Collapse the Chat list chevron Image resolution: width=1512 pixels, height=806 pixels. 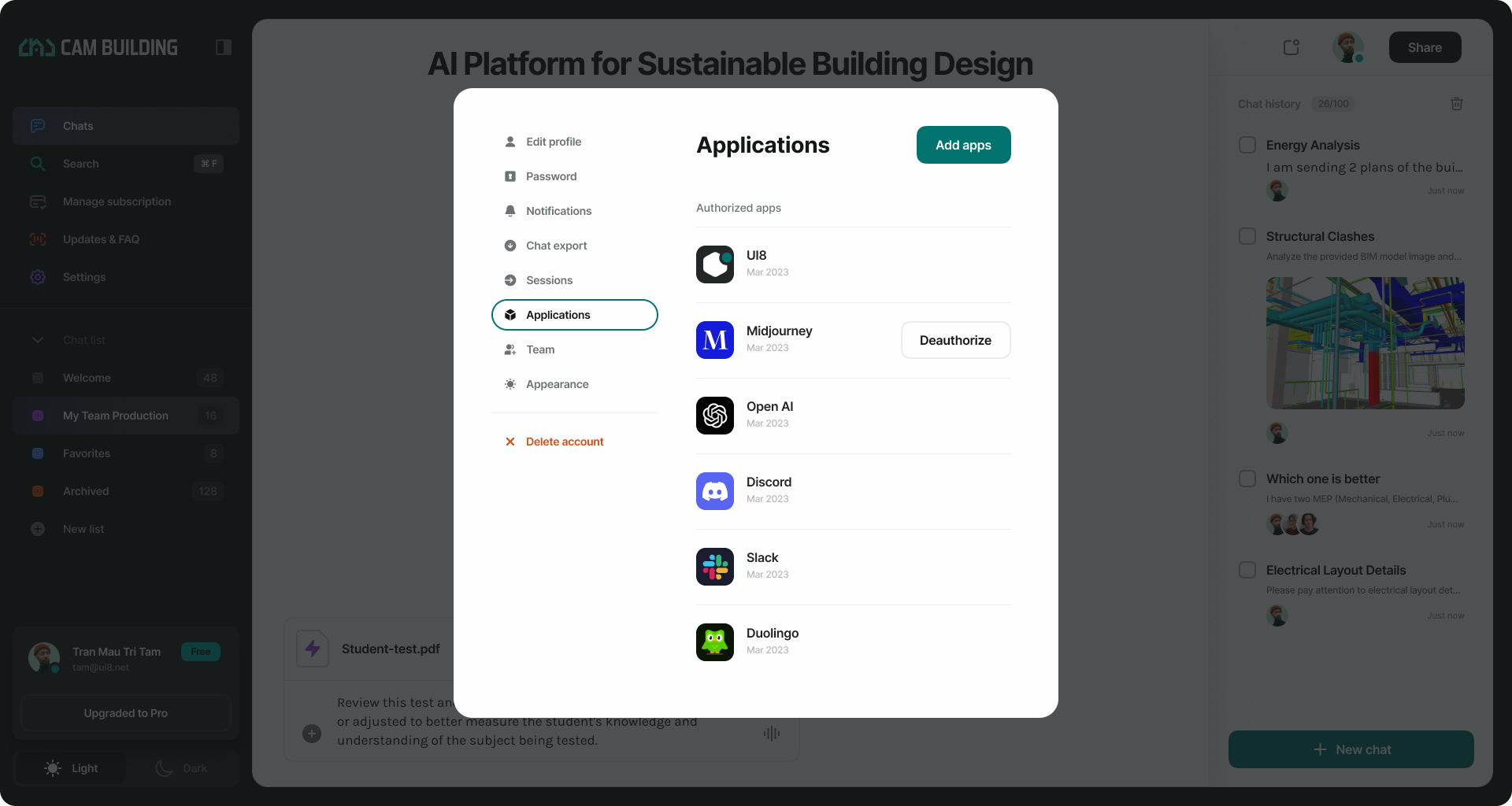(38, 340)
